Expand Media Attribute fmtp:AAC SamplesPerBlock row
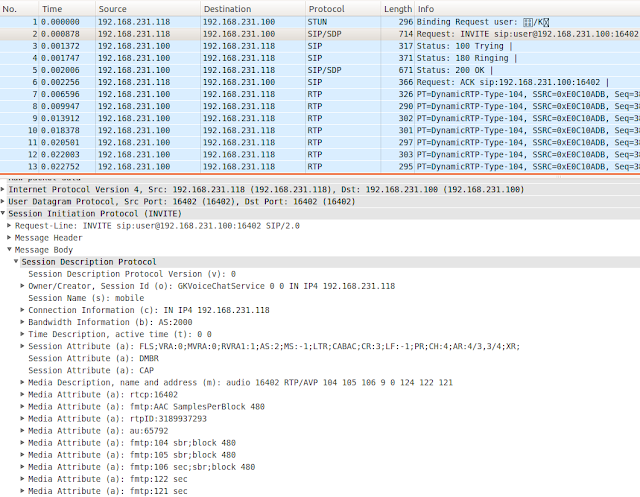 click(x=22, y=406)
